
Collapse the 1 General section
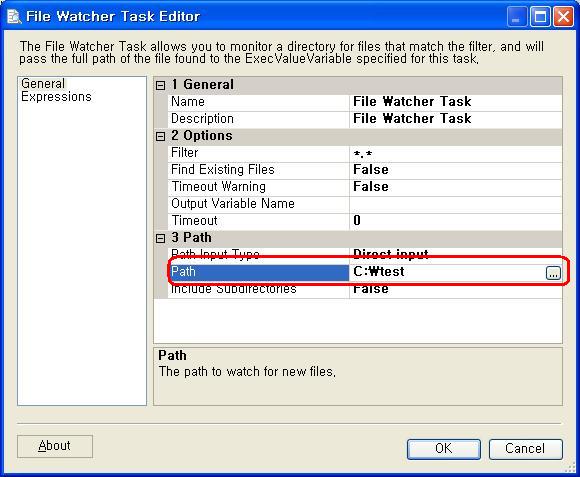[x=160, y=85]
